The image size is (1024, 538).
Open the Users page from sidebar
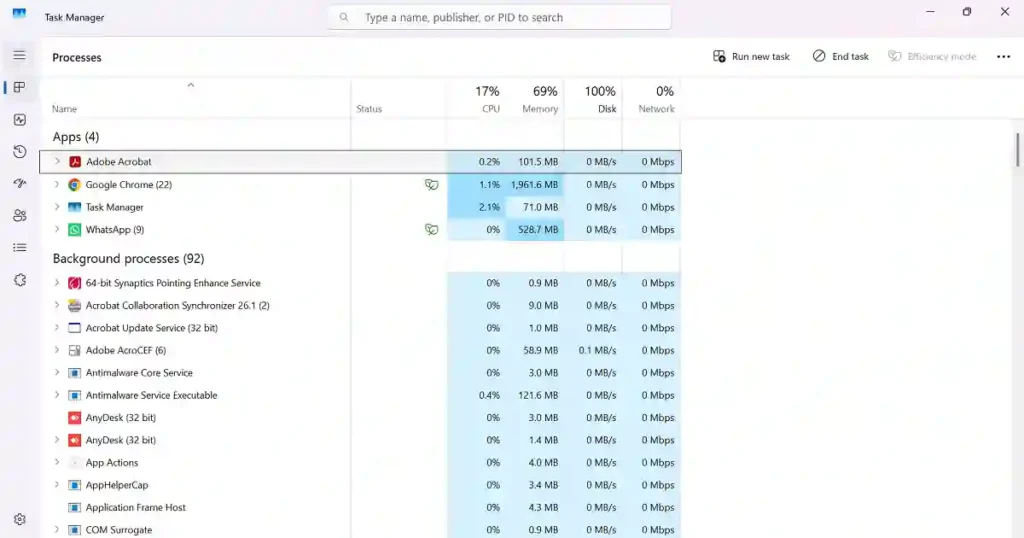(20, 215)
